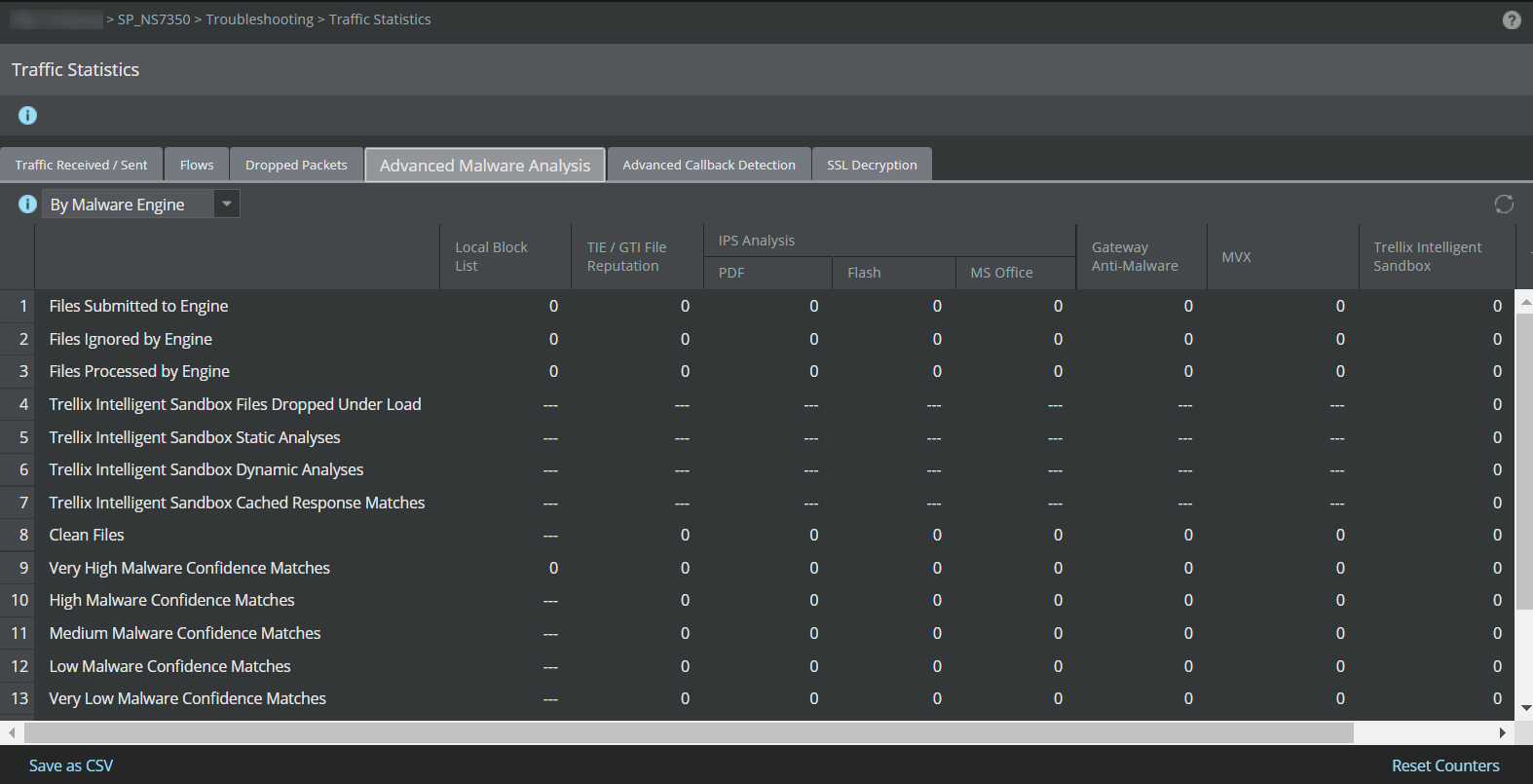
Task: Click the IPS Analysis group header
Action: tap(889, 241)
